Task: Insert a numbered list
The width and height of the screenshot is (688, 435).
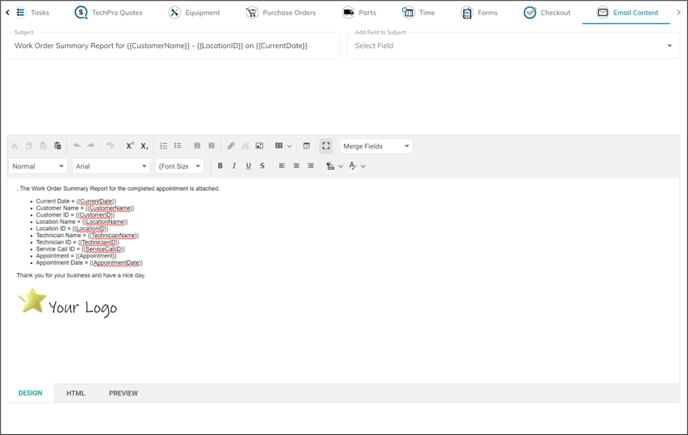Action: (164, 146)
